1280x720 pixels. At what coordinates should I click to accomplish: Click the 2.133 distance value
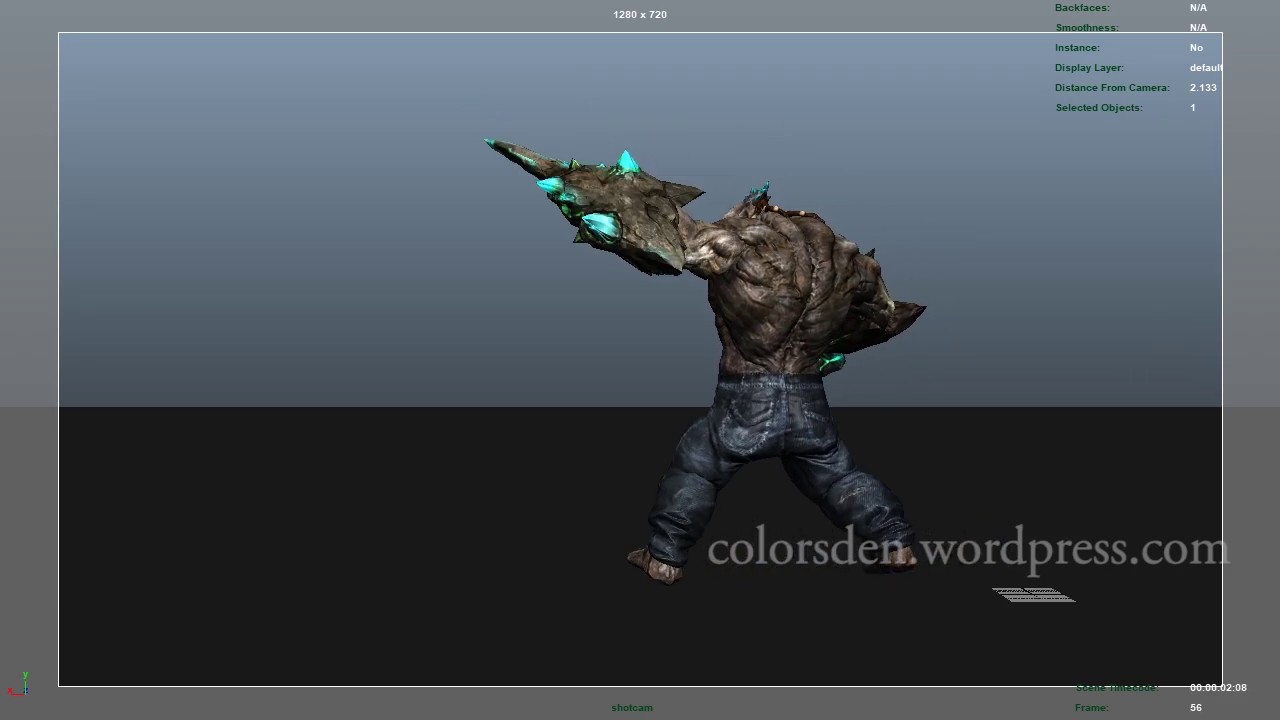point(1203,88)
